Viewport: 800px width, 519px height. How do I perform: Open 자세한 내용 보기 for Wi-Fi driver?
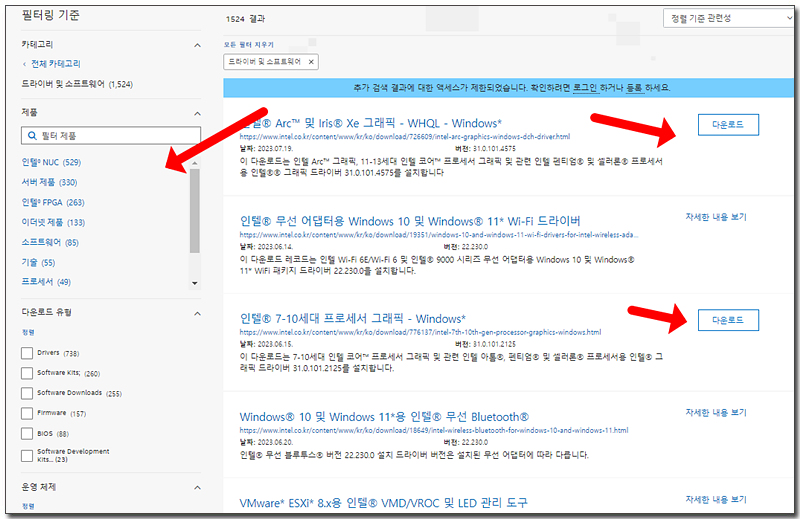[x=716, y=217]
